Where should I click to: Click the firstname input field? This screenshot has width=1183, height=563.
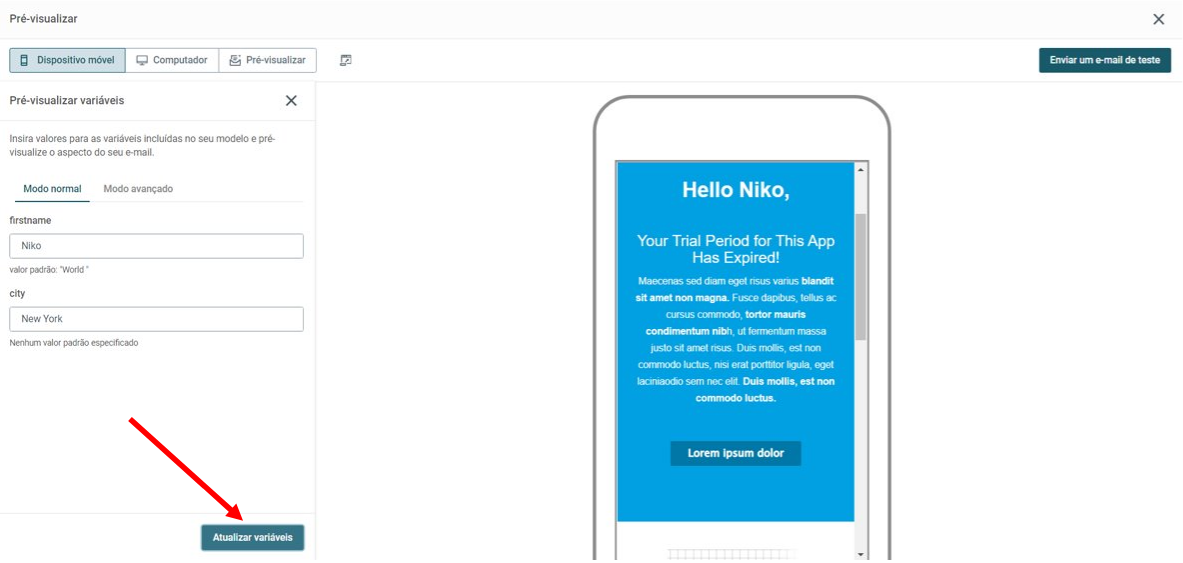click(x=156, y=246)
